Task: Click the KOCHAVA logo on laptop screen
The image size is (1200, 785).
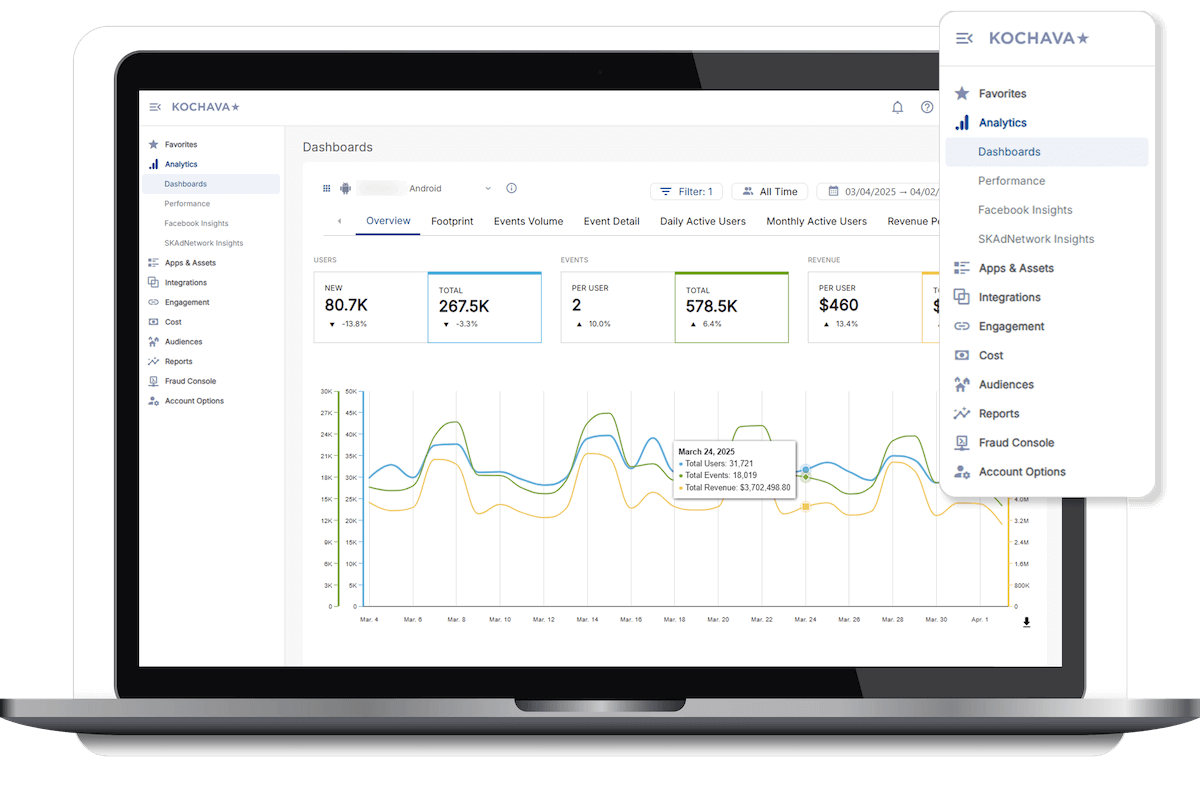Action: pyautogui.click(x=205, y=107)
